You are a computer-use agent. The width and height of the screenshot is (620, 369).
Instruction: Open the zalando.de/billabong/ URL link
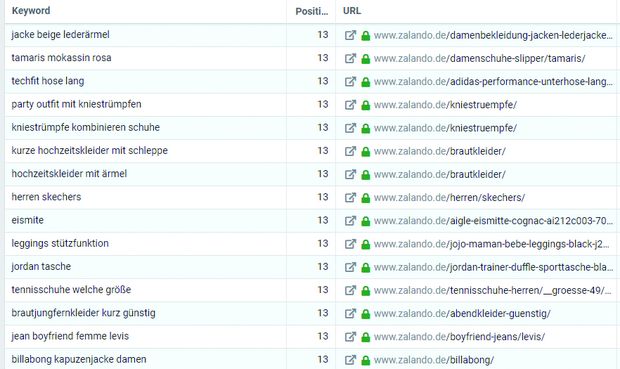click(434, 360)
